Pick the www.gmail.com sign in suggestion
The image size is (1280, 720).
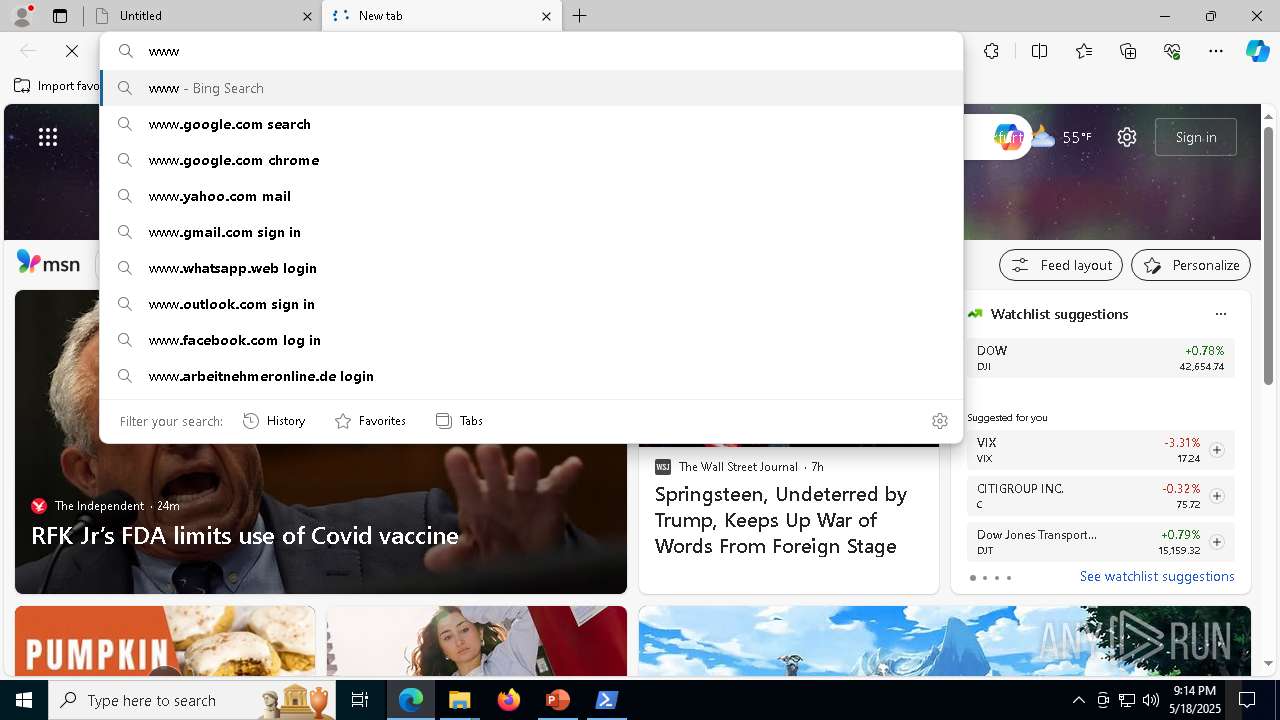(x=531, y=232)
